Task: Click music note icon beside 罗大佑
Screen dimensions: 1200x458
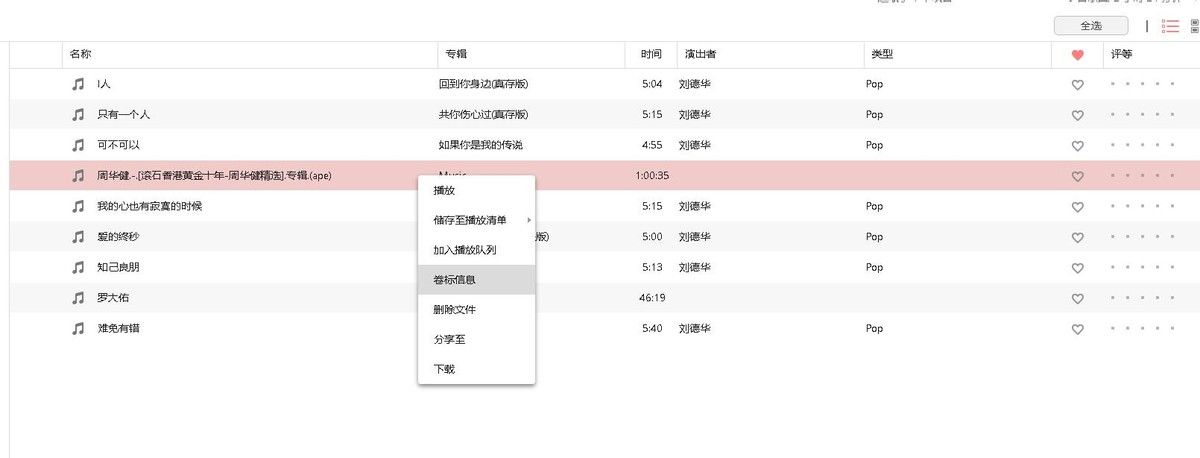Action: [78, 298]
